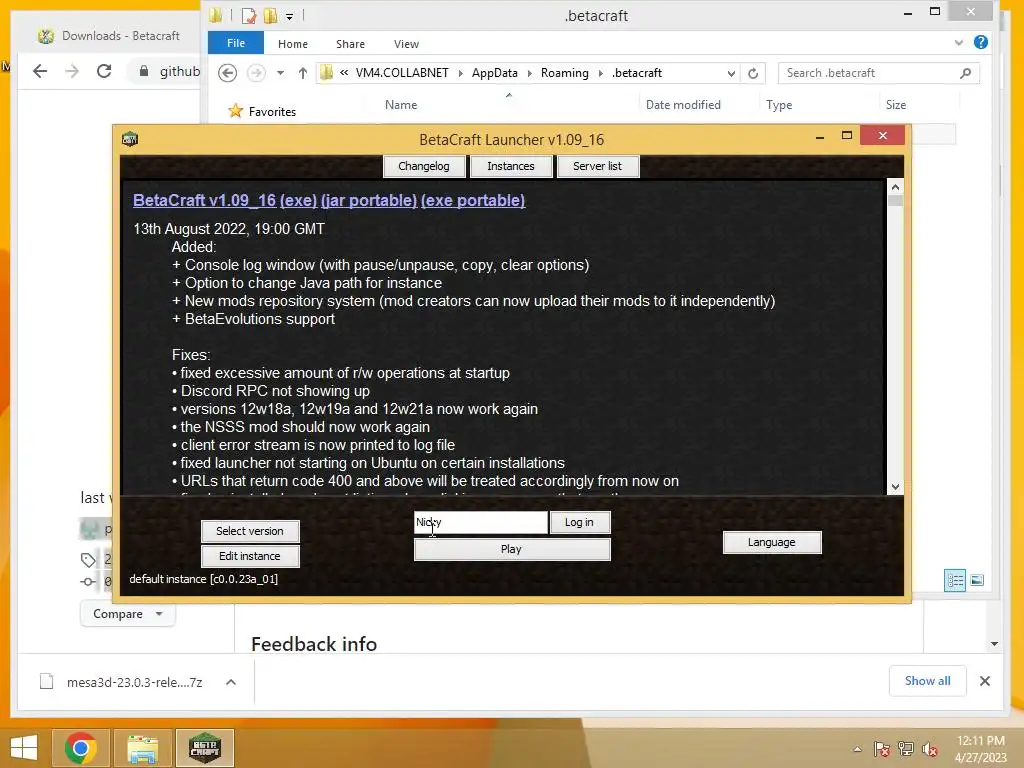Open the File menu in Explorer window
This screenshot has height=768, width=1024.
236,43
